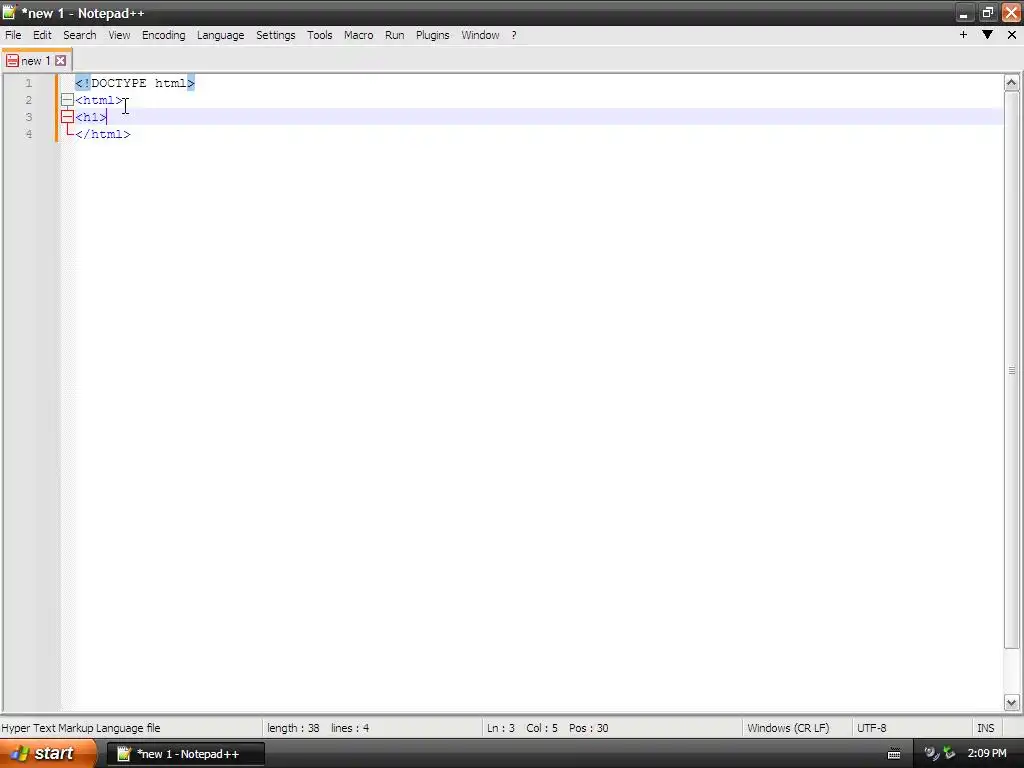Open the Macro menu
This screenshot has height=768, width=1024.
359,35
